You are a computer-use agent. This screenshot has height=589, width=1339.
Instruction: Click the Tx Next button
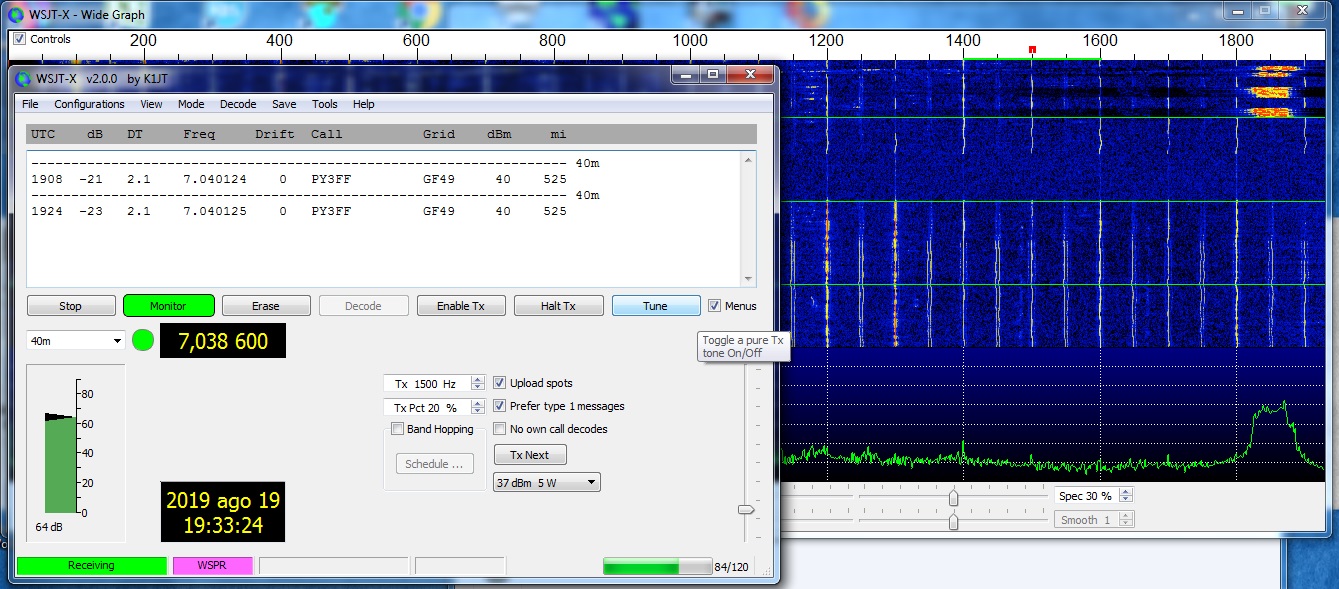point(530,455)
